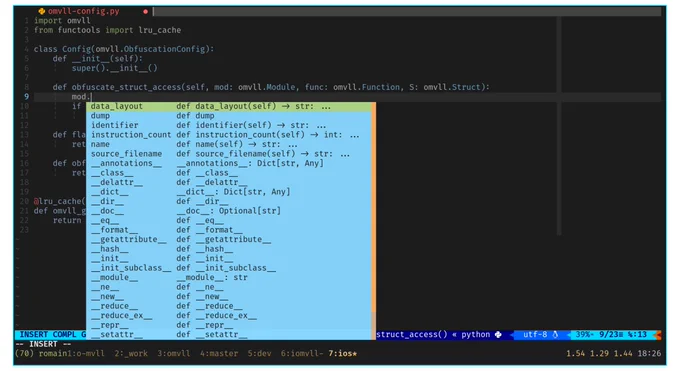Pick __annotations__ from completion list

pos(229,164)
